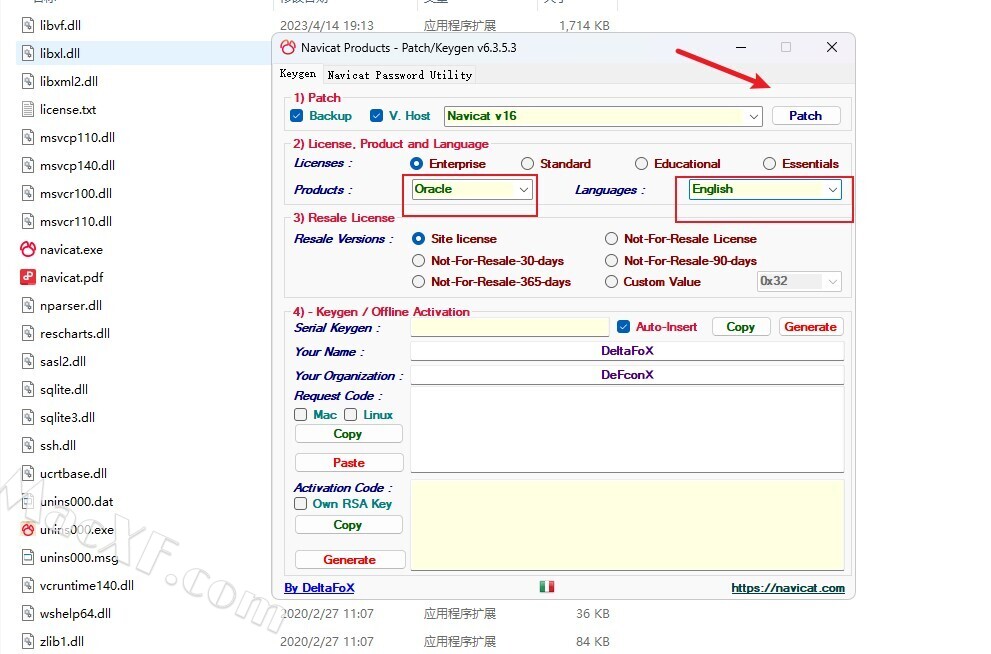The image size is (991, 654).
Task: Click the Patch button
Action: point(806,116)
